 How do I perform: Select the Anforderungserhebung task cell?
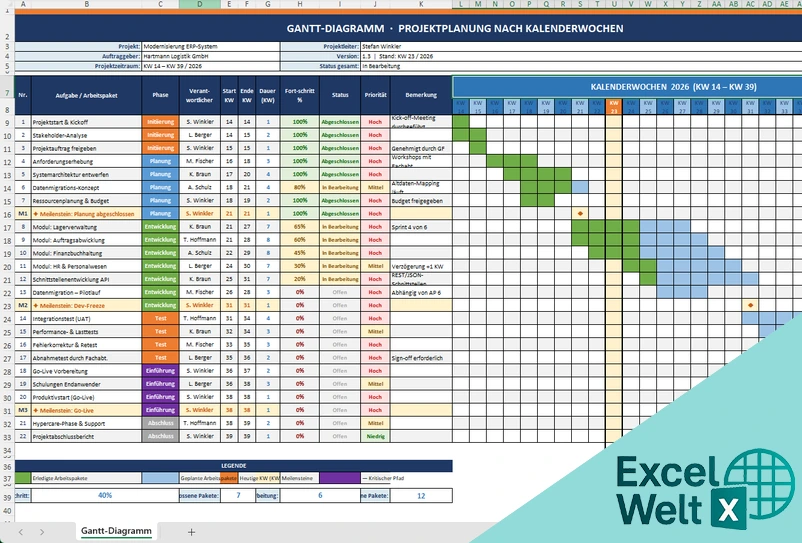pyautogui.click(x=86, y=161)
